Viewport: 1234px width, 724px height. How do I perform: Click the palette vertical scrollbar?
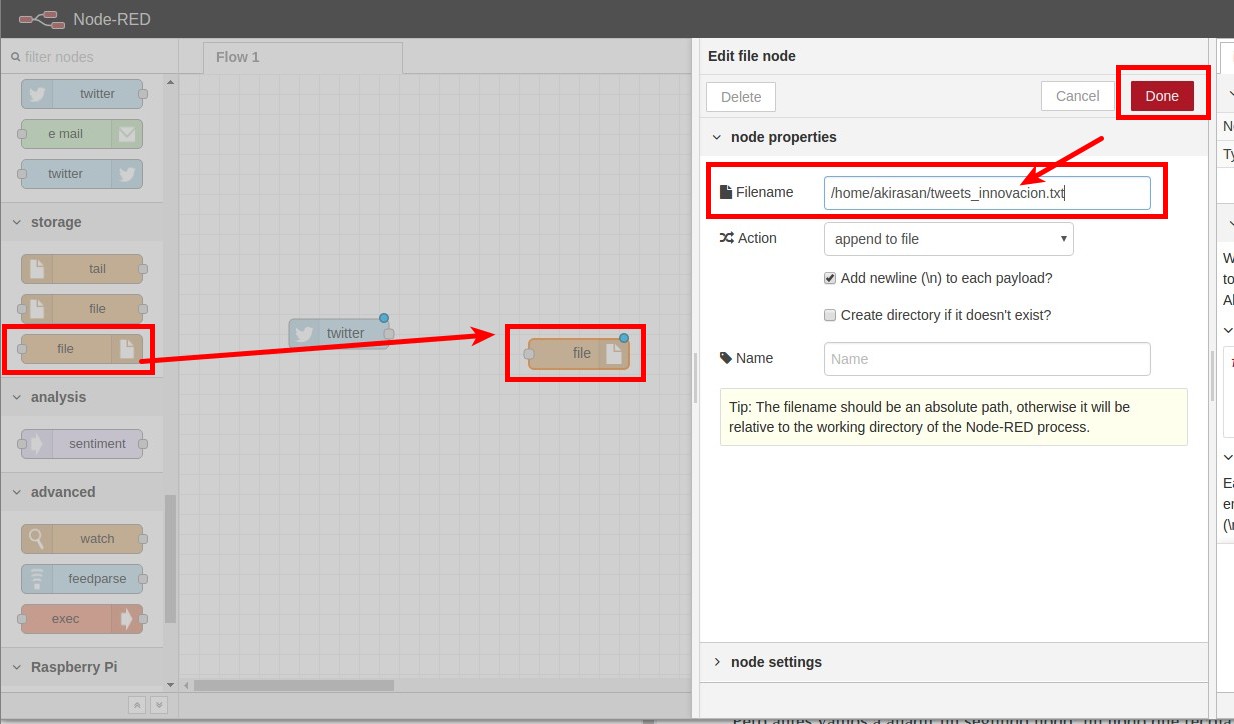click(x=170, y=558)
